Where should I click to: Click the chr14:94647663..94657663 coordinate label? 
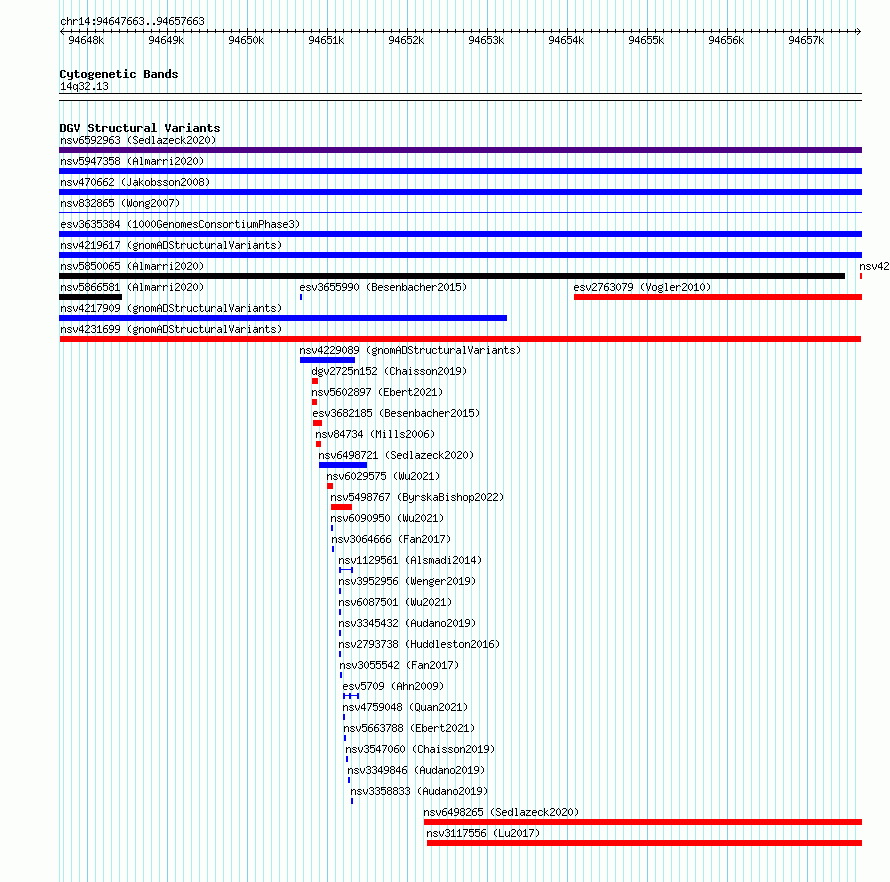[x=132, y=22]
